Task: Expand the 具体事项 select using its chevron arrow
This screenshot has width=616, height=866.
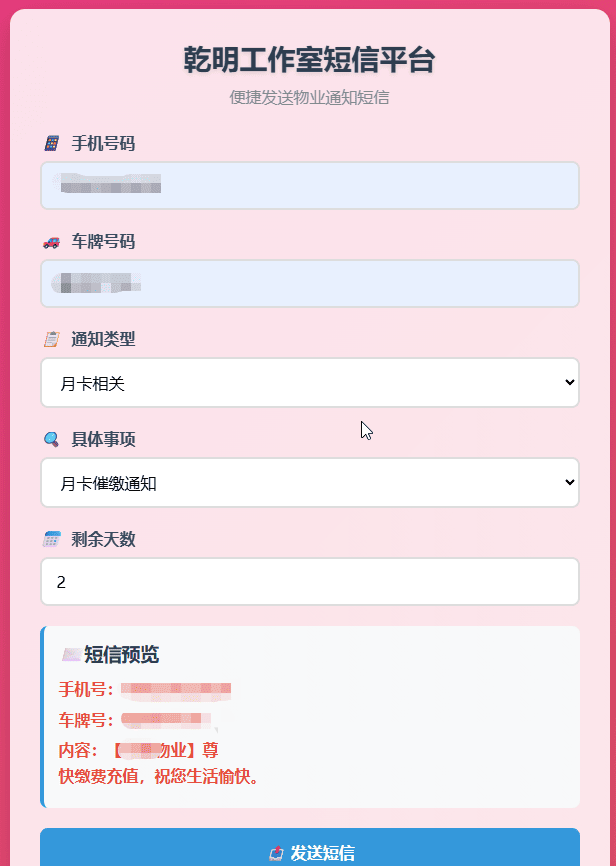Action: click(571, 482)
